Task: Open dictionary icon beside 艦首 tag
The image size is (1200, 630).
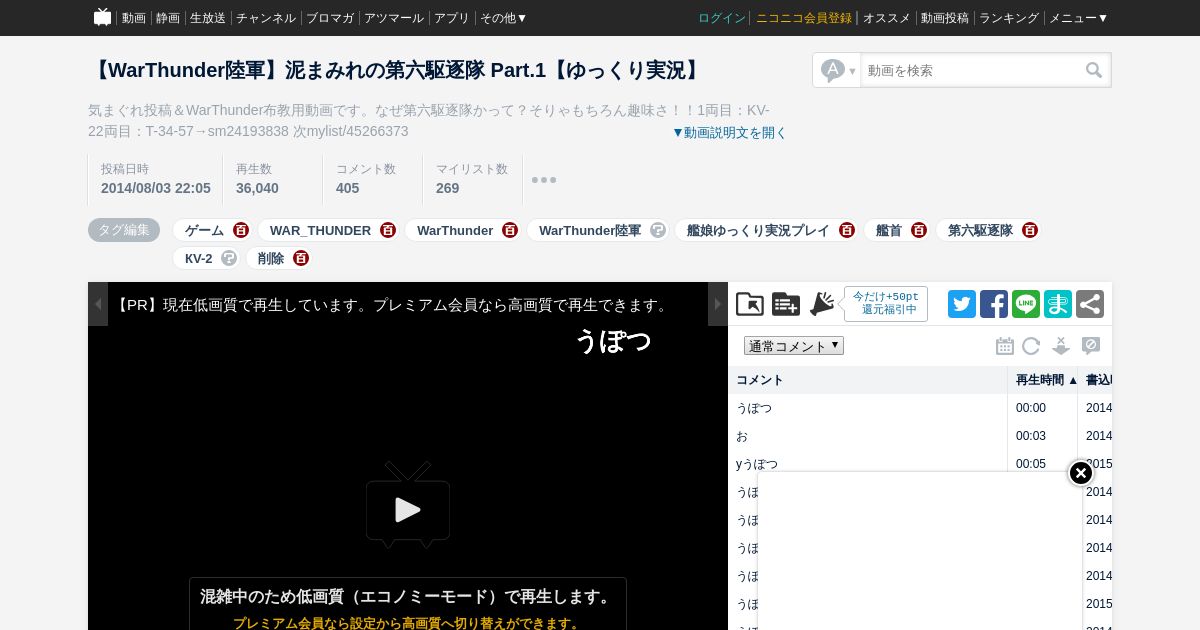Action: [x=919, y=230]
